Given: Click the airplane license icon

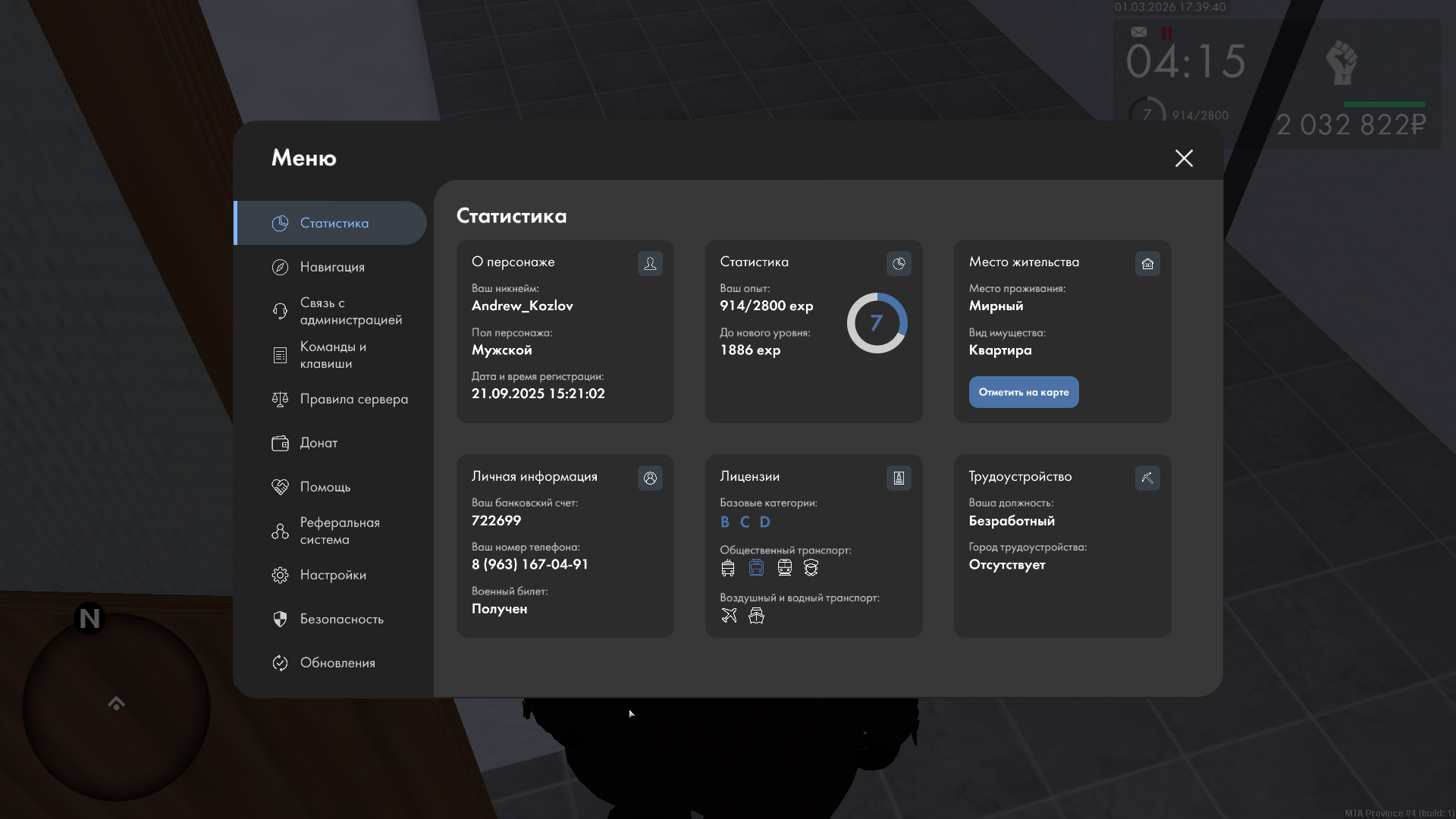Looking at the screenshot, I should 729,615.
